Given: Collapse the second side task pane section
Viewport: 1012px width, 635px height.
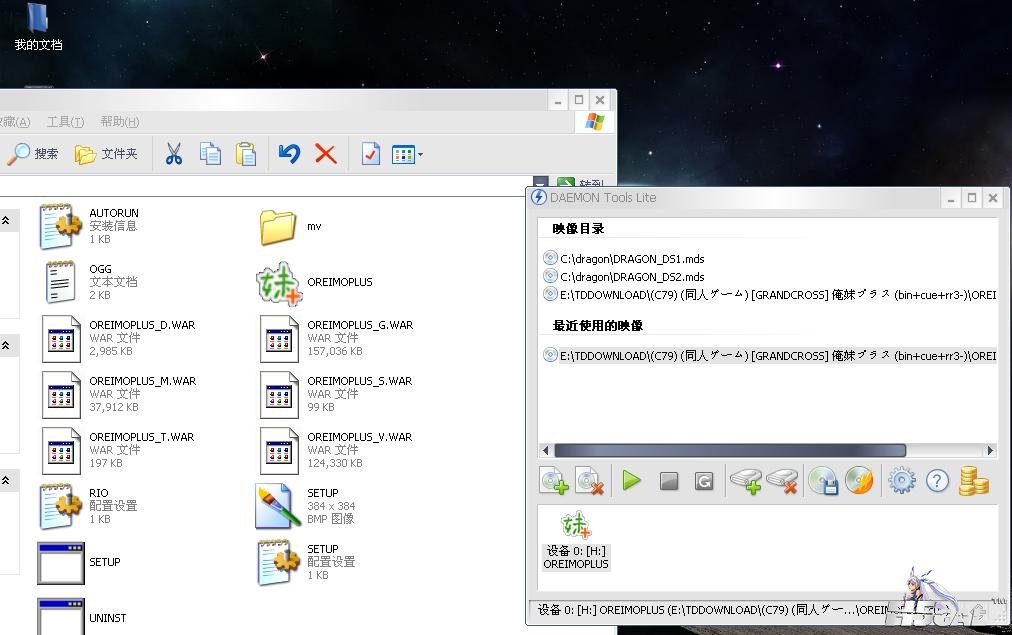Looking at the screenshot, I should pyautogui.click(x=5, y=345).
